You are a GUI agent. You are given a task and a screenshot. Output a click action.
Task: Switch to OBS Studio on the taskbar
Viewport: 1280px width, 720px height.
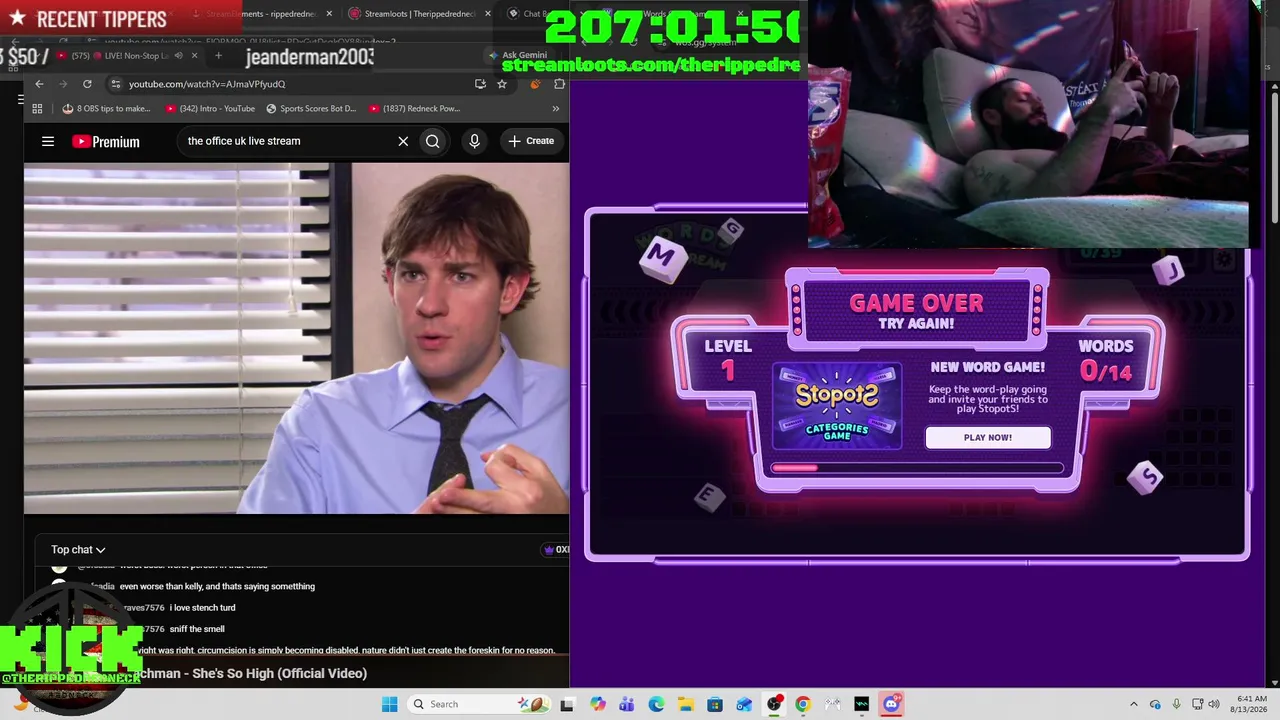(x=773, y=704)
